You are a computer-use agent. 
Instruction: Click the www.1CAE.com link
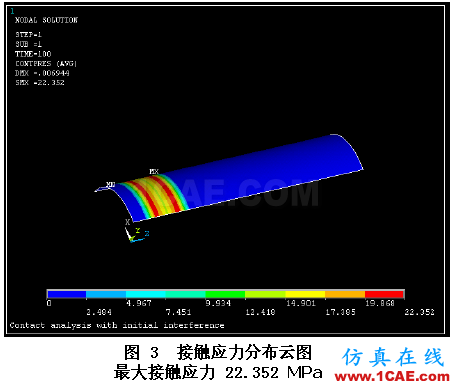392,377
